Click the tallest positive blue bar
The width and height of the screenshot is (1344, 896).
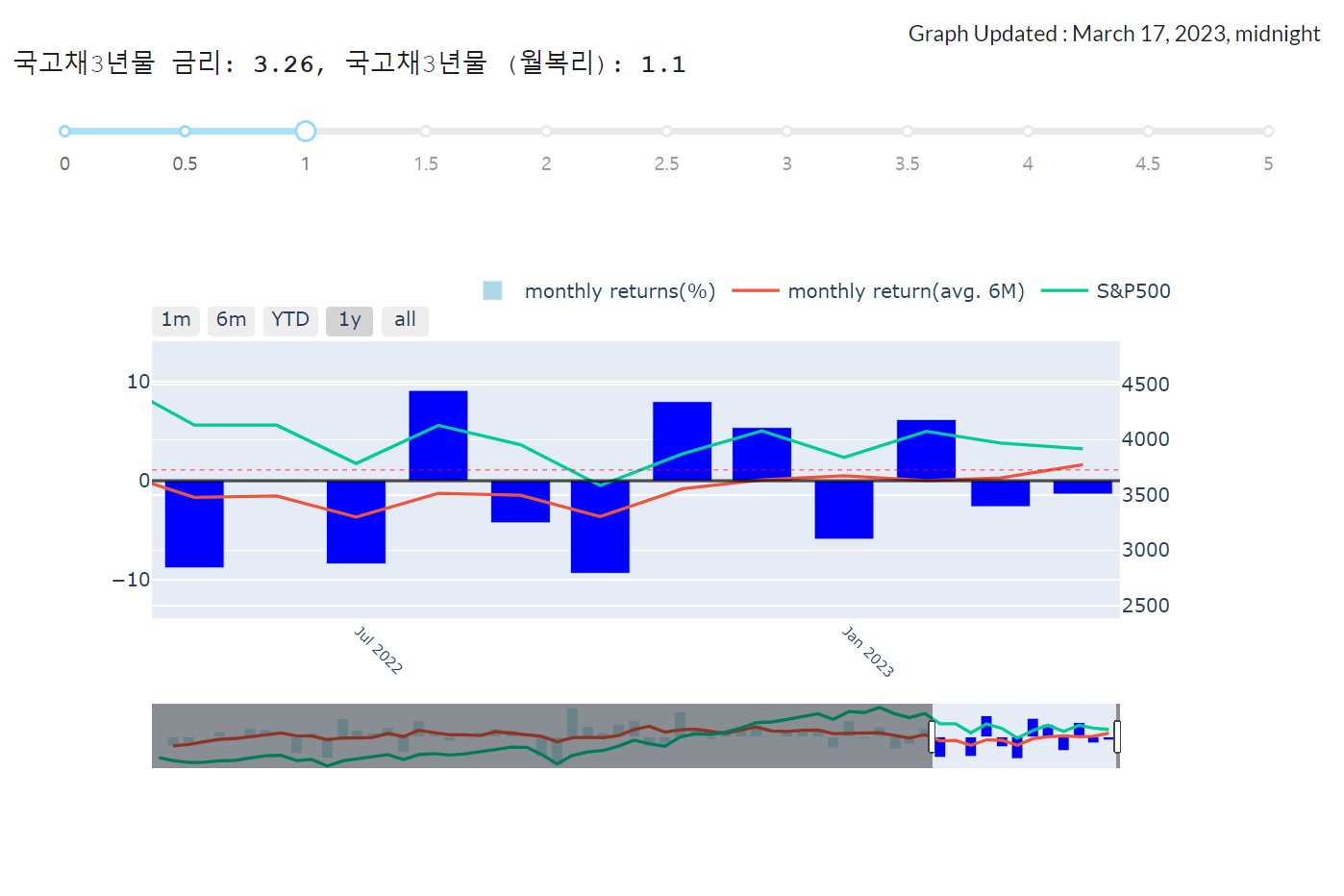click(x=438, y=436)
